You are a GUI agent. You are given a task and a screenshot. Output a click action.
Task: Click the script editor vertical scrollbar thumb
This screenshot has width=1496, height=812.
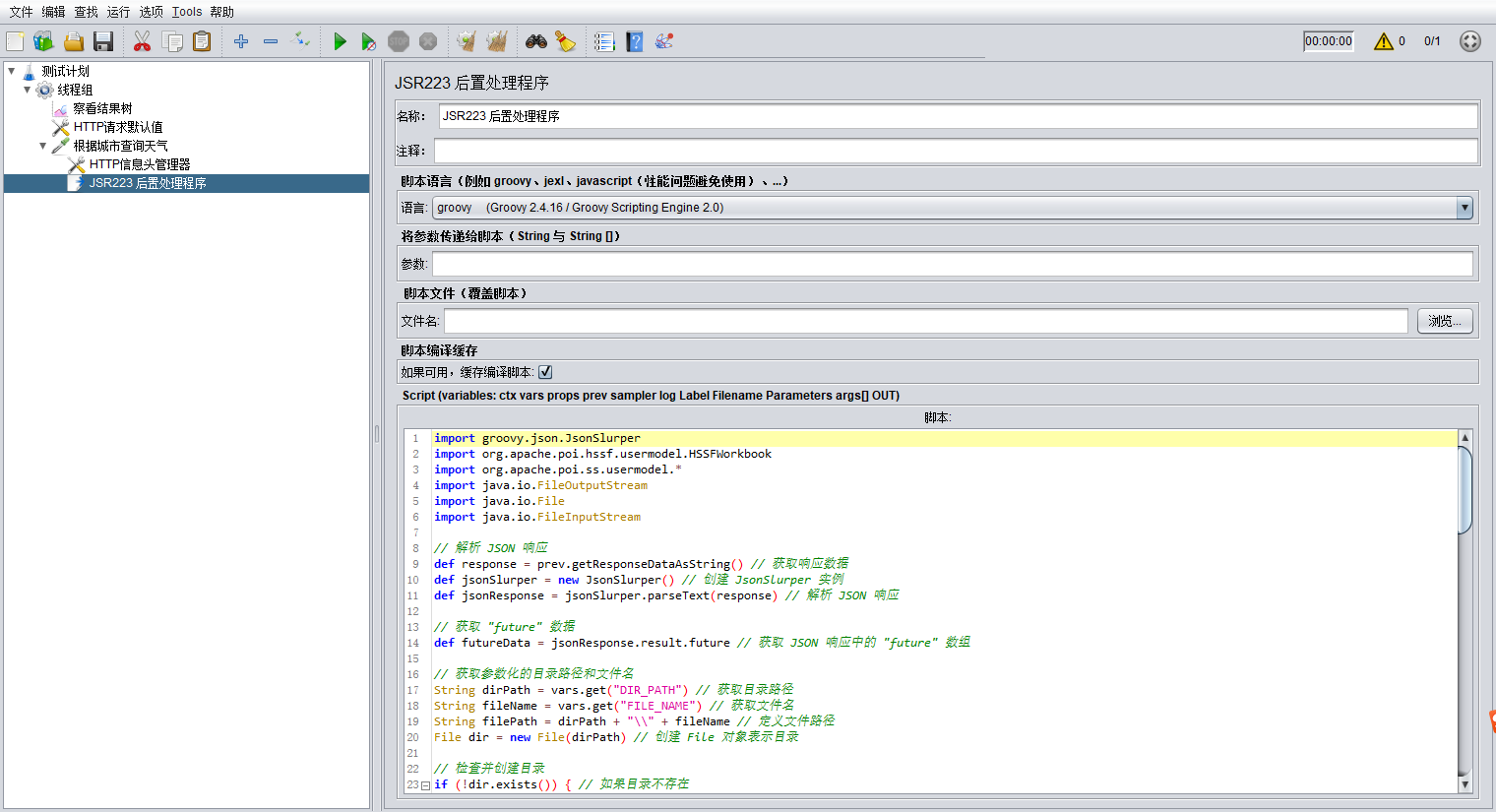point(1465,489)
